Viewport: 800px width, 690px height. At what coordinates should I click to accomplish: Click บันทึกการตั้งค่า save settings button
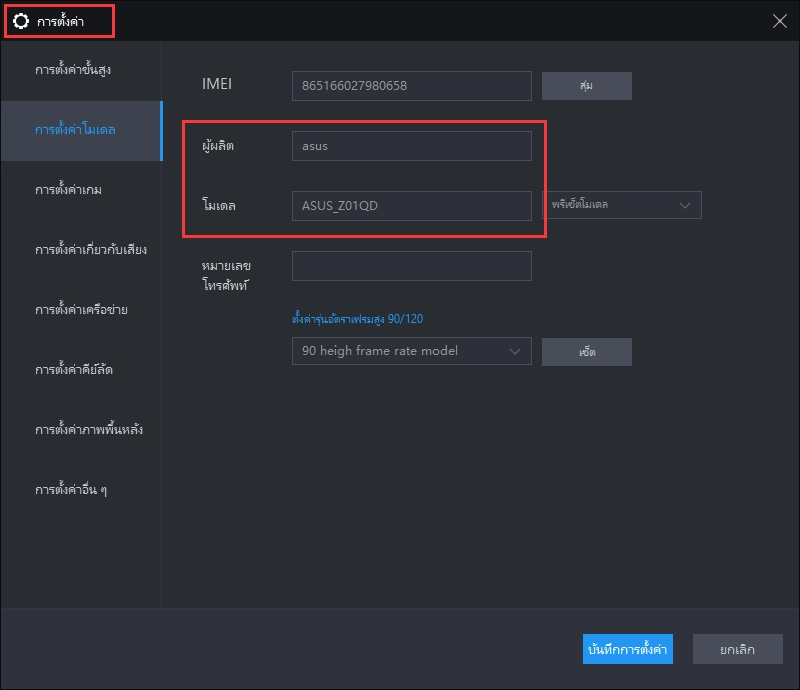(628, 649)
